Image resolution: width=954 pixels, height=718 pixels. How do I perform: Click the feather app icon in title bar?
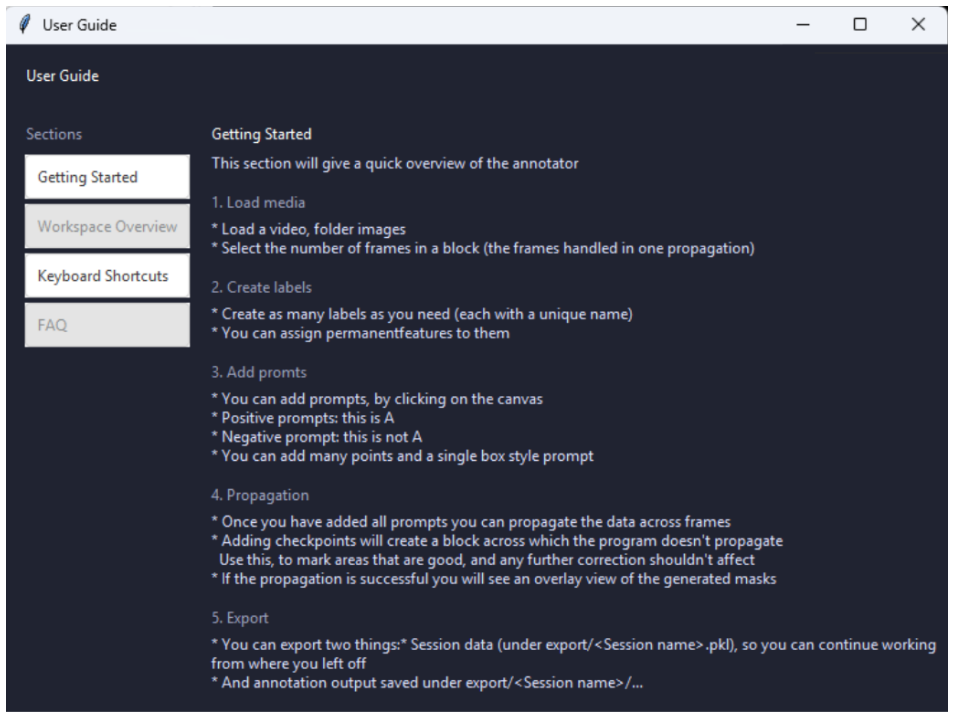coord(24,25)
